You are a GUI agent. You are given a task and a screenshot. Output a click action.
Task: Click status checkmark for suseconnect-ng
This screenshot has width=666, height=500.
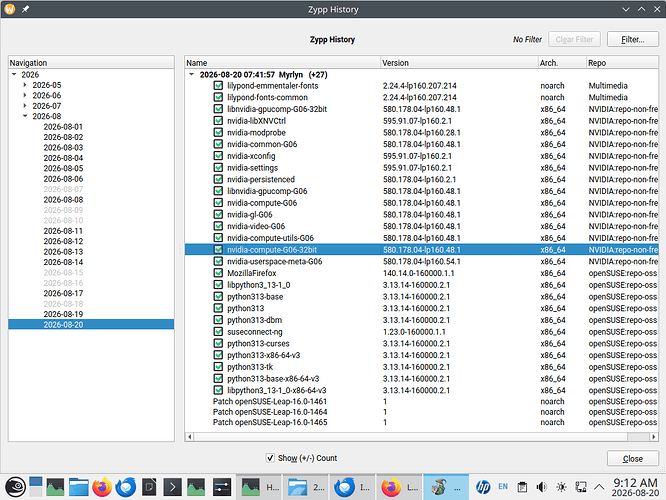(x=218, y=332)
